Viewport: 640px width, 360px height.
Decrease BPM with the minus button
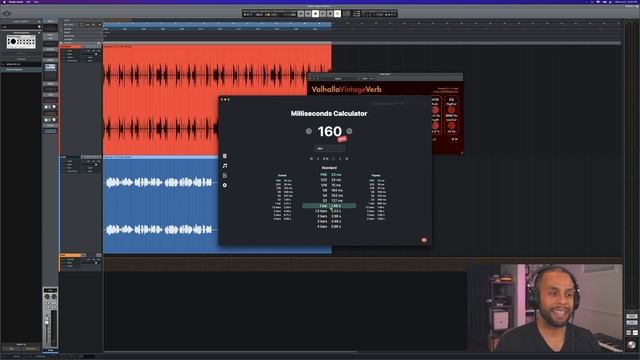[x=309, y=131]
